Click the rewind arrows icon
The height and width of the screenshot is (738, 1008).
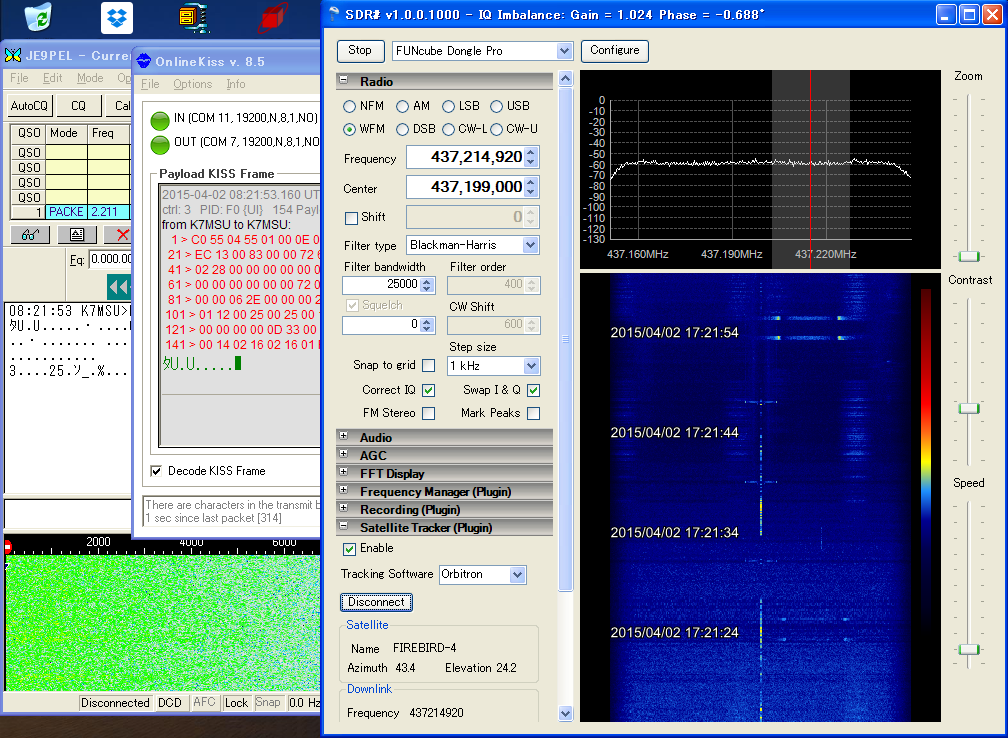click(118, 287)
